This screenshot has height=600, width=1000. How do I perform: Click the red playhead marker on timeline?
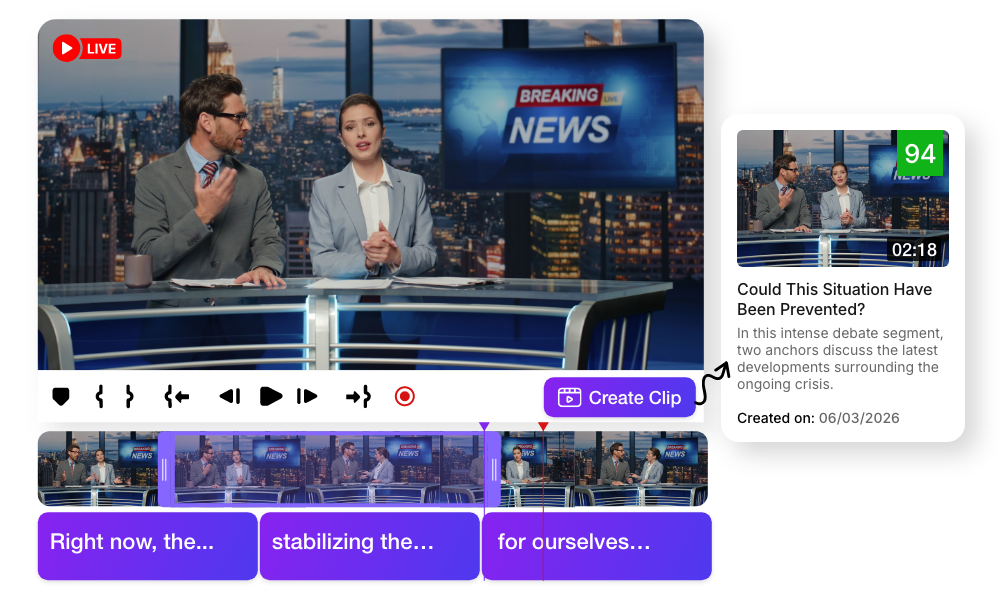(543, 427)
